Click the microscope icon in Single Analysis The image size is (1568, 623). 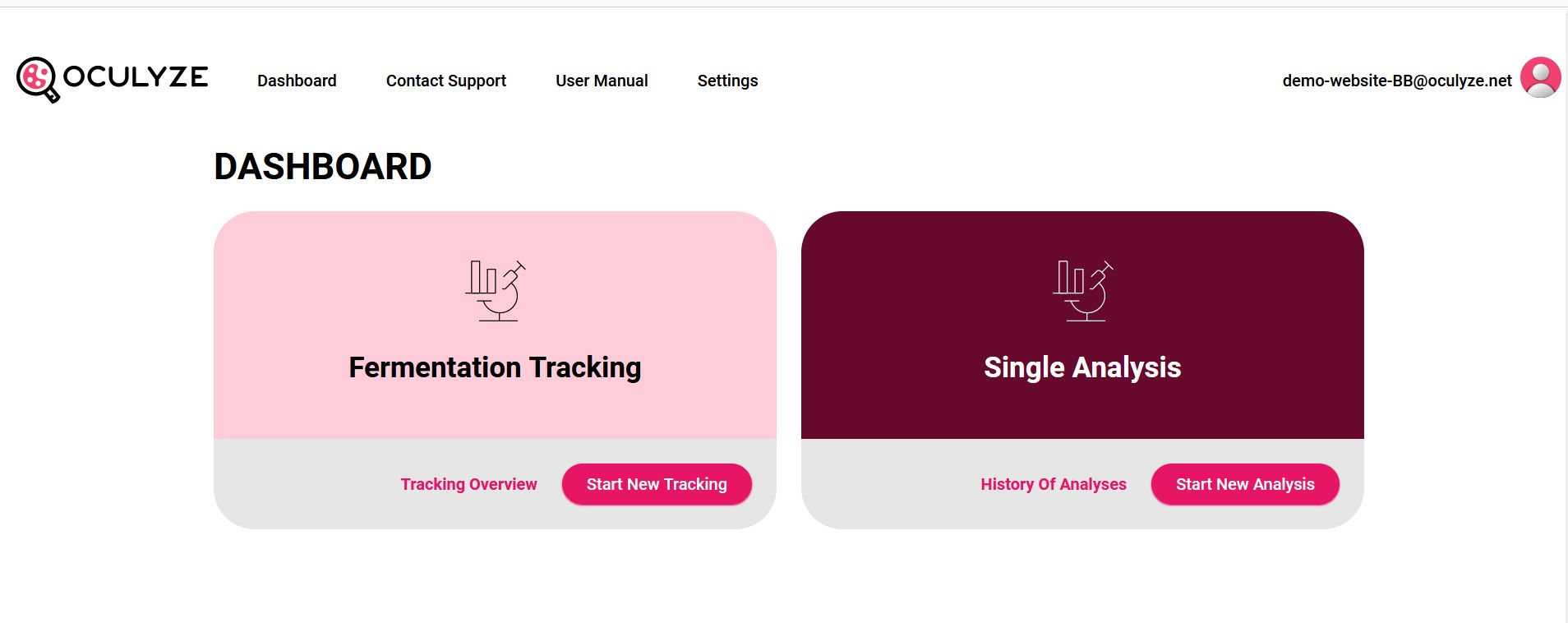point(1083,290)
